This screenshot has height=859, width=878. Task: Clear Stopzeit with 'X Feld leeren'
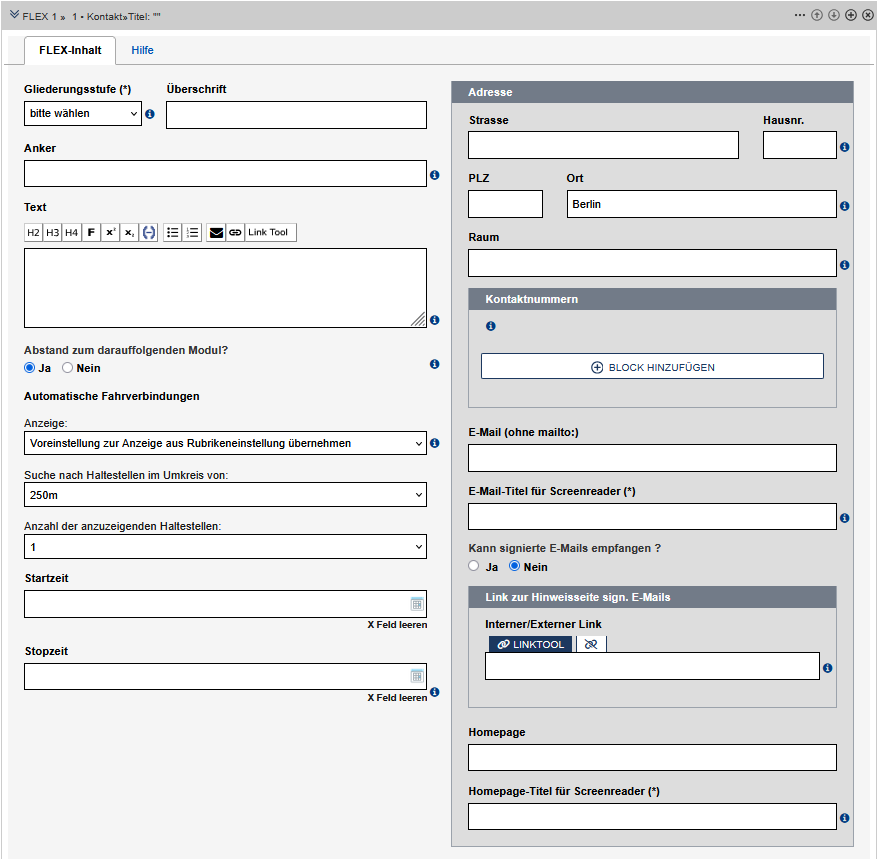click(397, 698)
